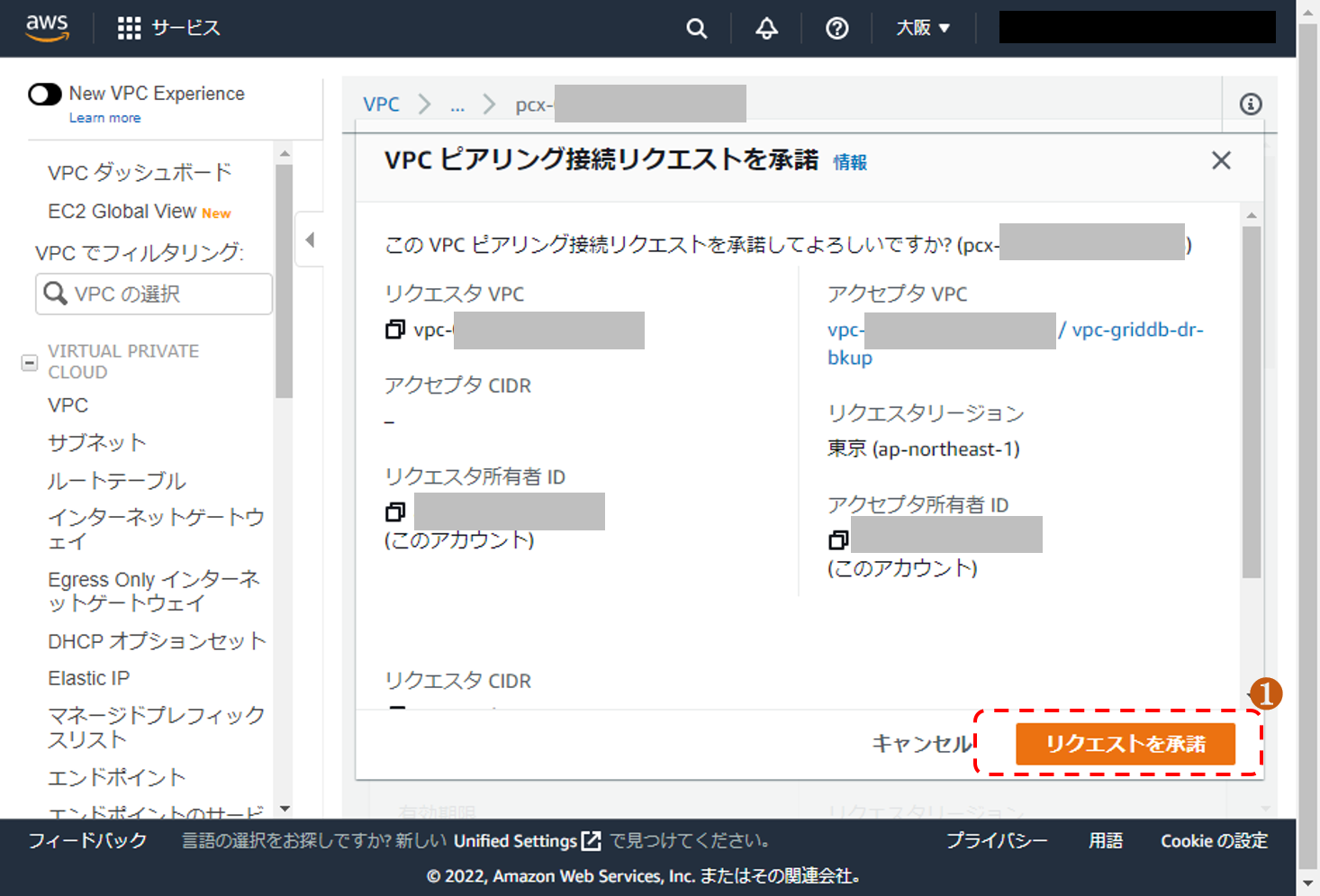The image size is (1320, 896).
Task: Click the dialog vertical scrollbar
Action: click(x=1251, y=402)
